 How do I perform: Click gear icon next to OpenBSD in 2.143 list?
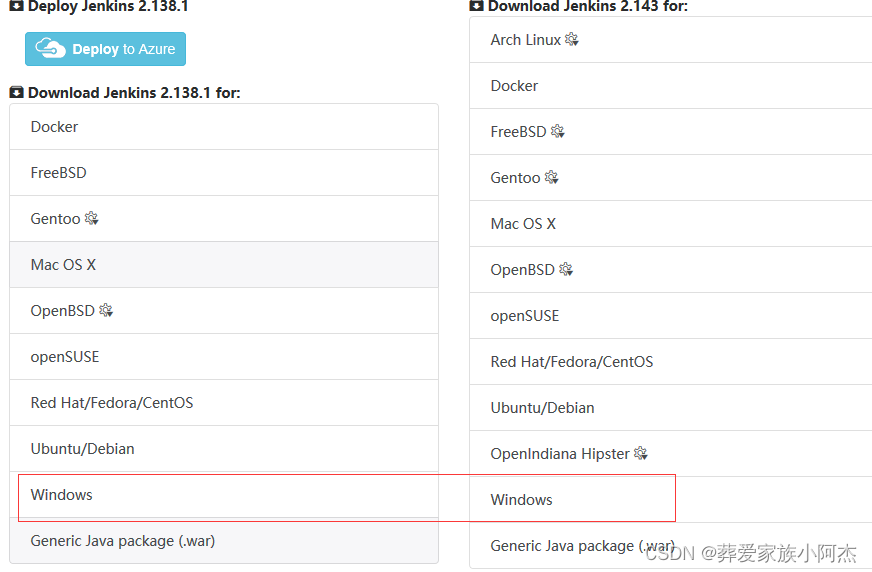pyautogui.click(x=566, y=270)
